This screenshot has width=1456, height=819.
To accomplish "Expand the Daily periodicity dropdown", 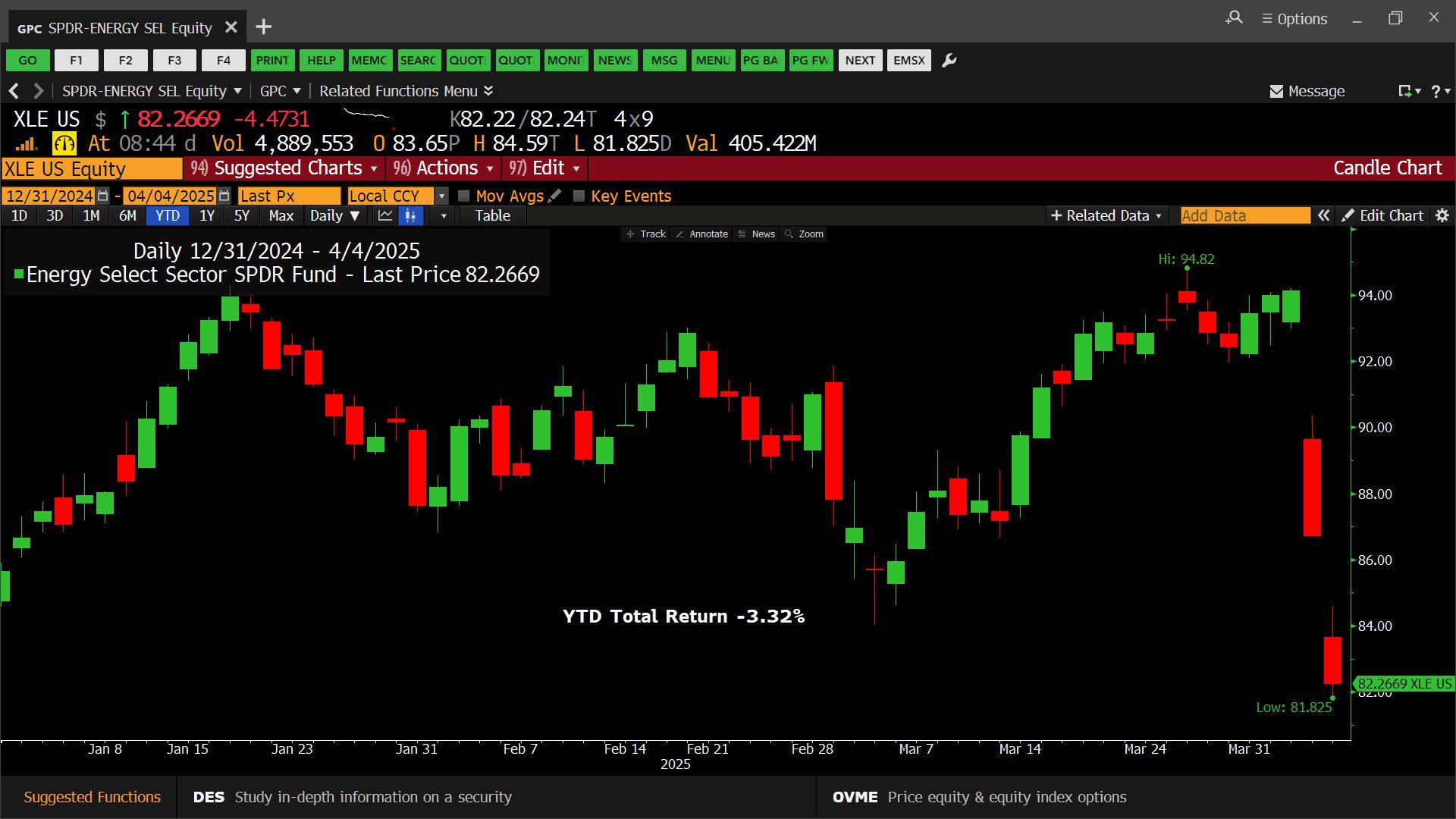I will pyautogui.click(x=334, y=216).
